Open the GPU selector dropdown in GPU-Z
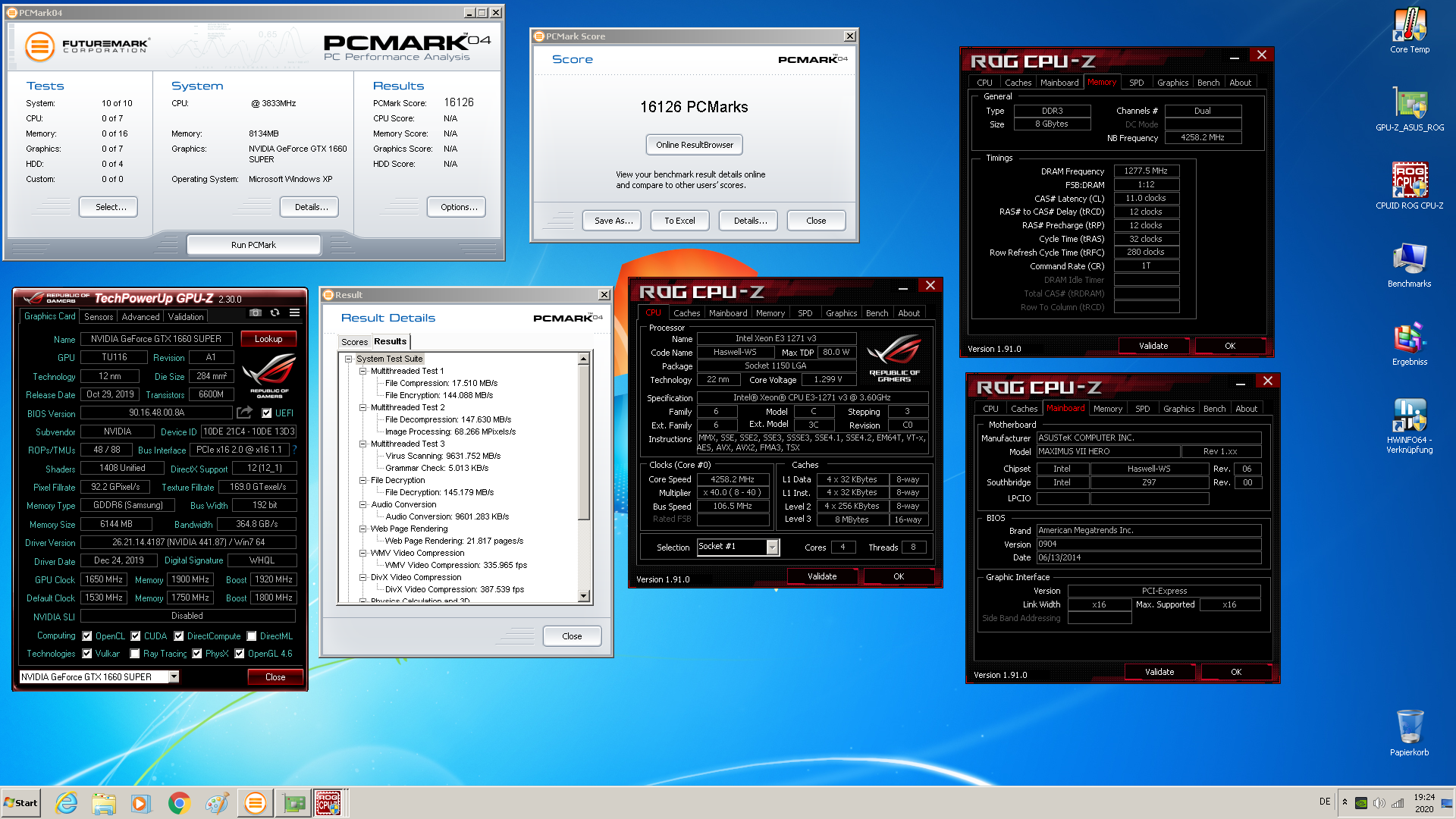This screenshot has width=1456, height=819. click(x=174, y=676)
